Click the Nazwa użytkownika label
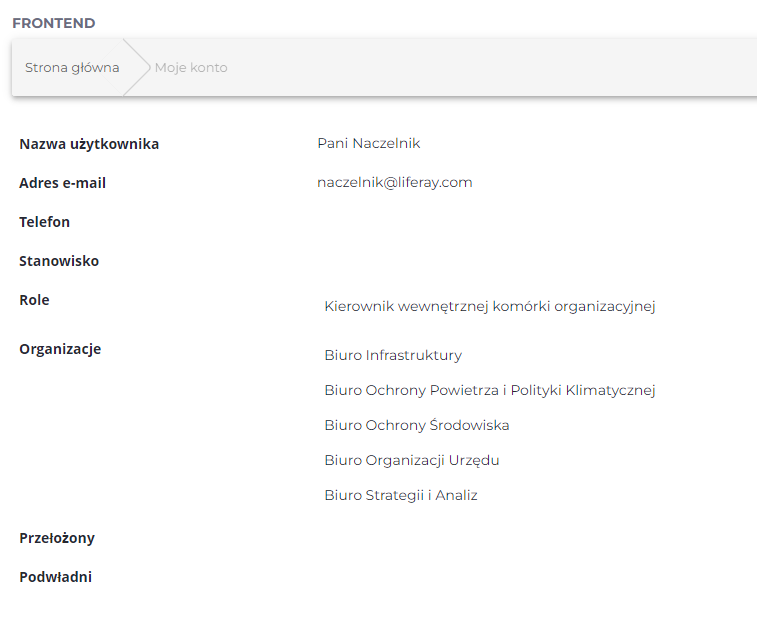 click(89, 144)
